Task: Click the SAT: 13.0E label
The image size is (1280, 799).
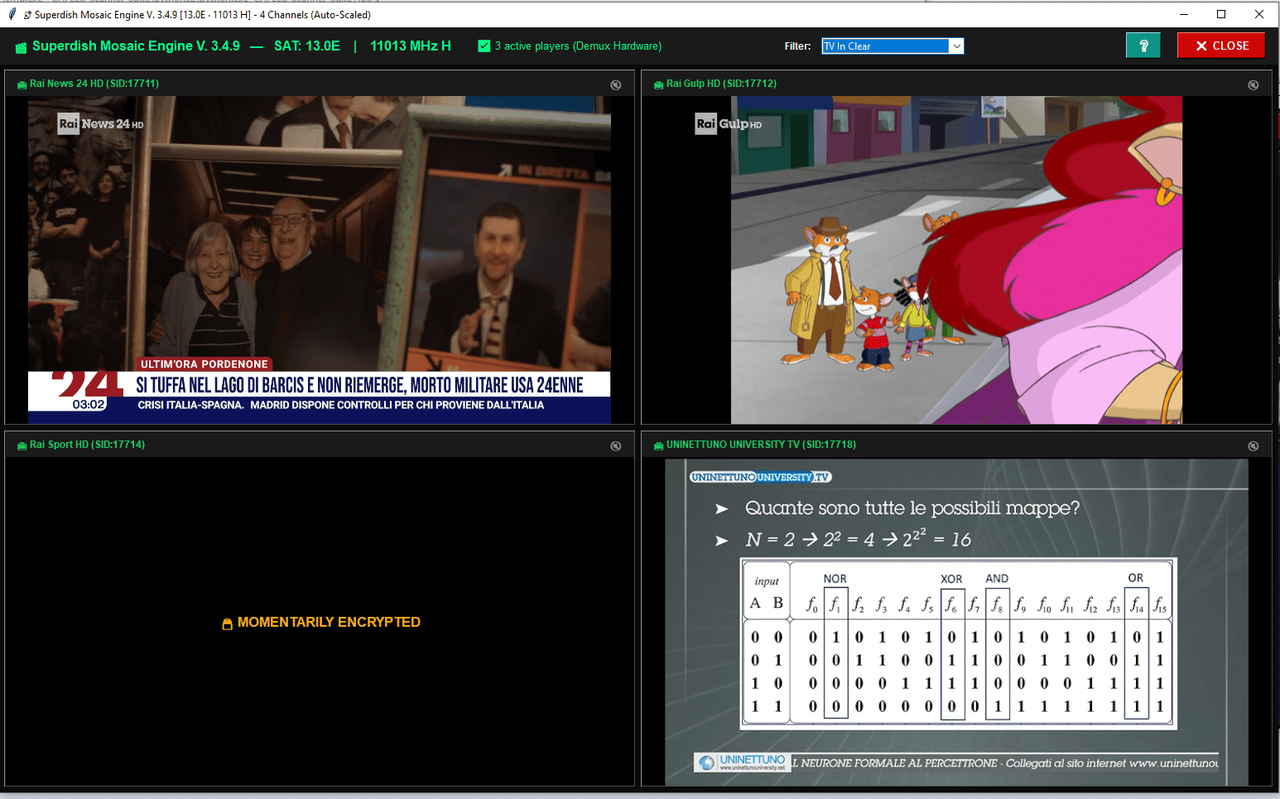Action: coord(307,46)
